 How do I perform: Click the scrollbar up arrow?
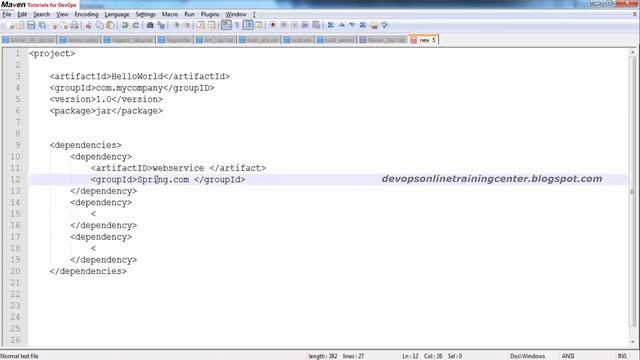click(x=633, y=52)
